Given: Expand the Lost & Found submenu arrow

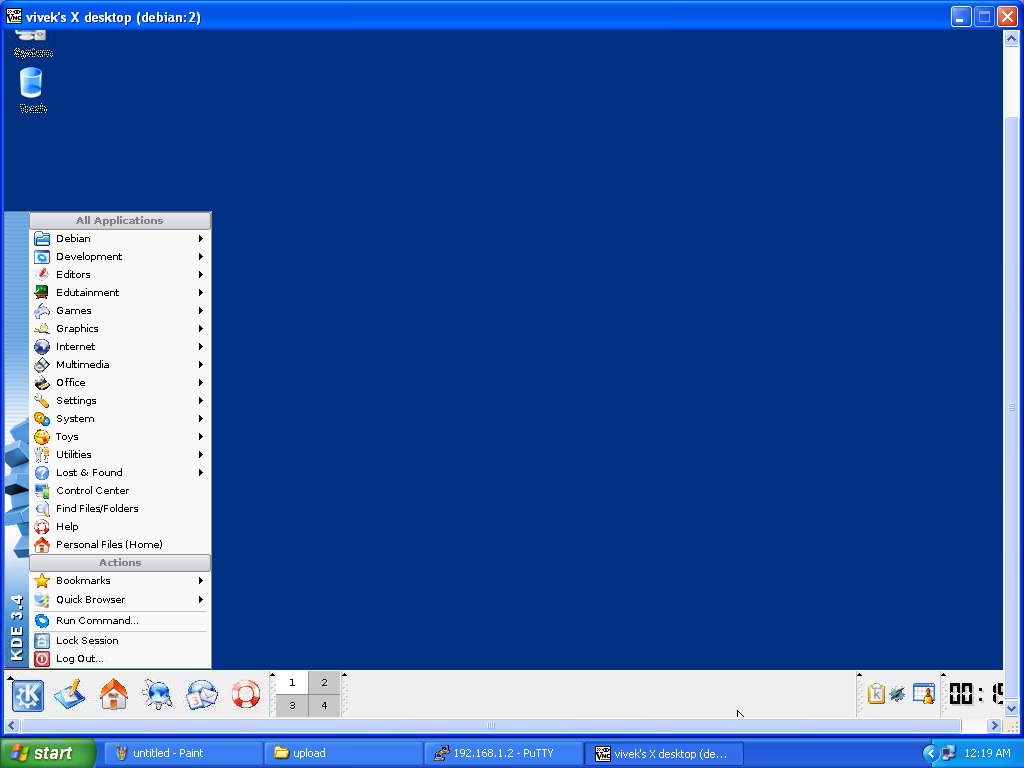Looking at the screenshot, I should coord(201,473).
